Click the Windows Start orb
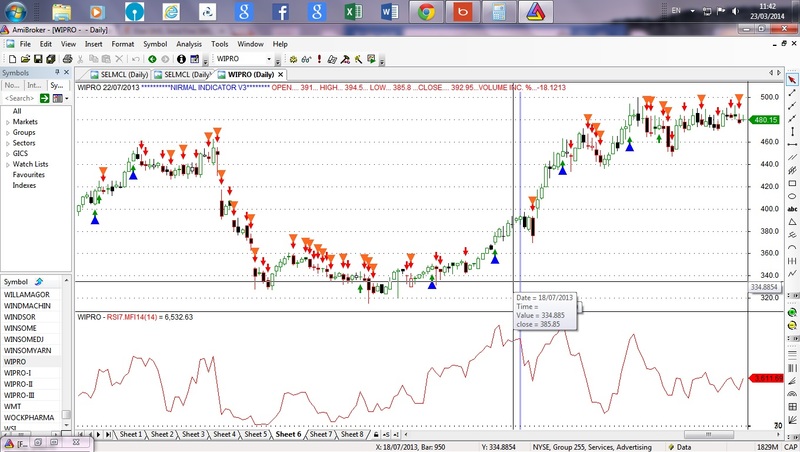The height and width of the screenshot is (452, 800). click(16, 11)
